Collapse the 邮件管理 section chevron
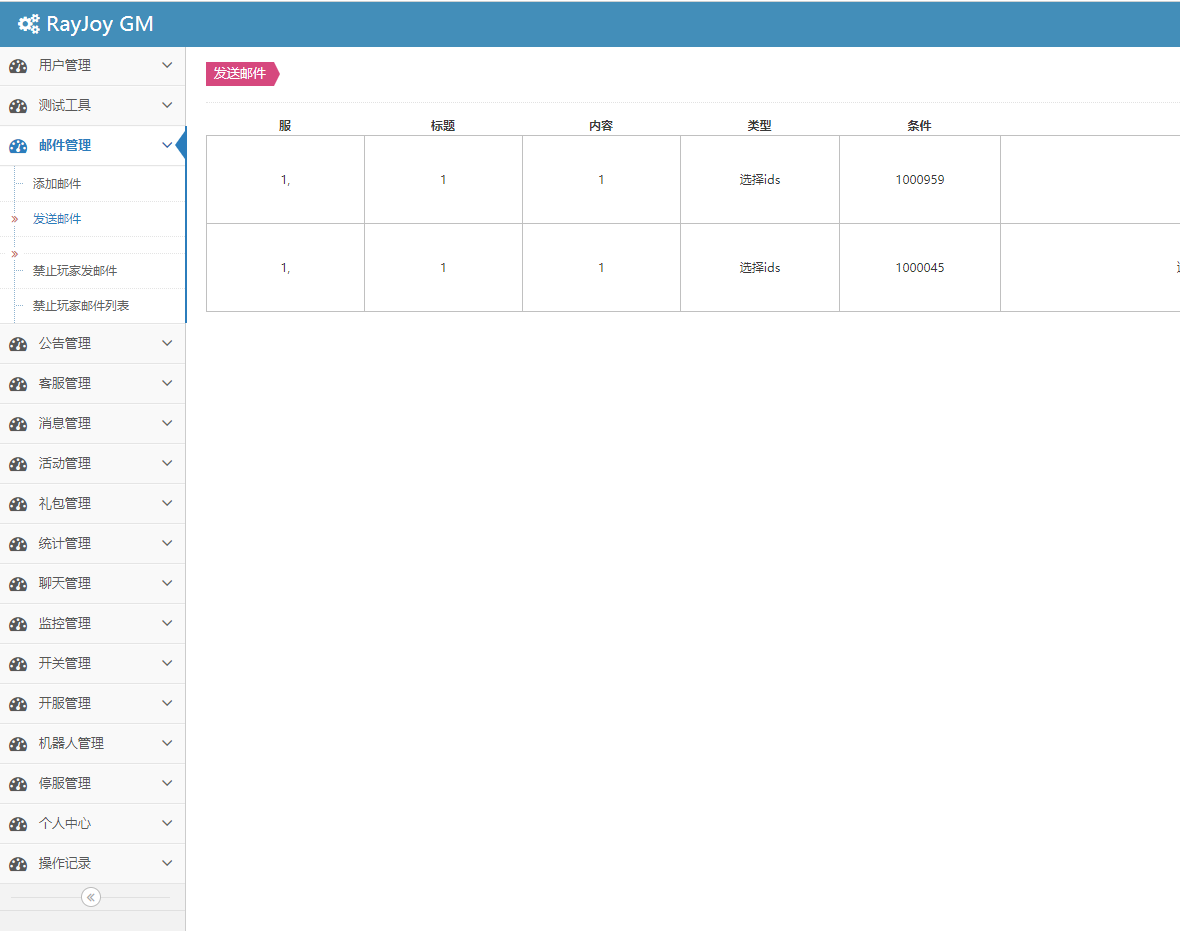 click(167, 145)
